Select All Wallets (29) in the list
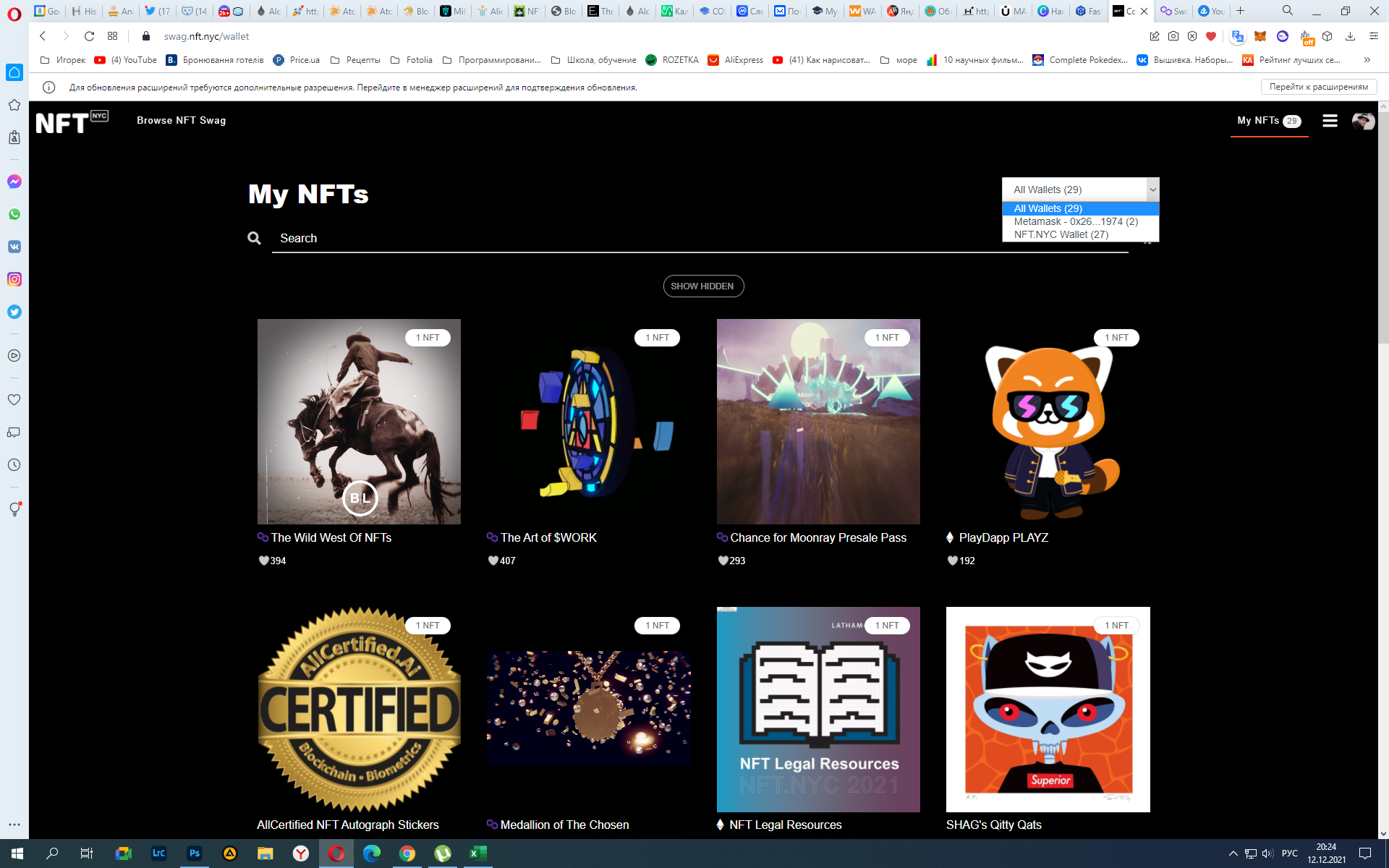The width and height of the screenshot is (1389, 868). (x=1080, y=208)
